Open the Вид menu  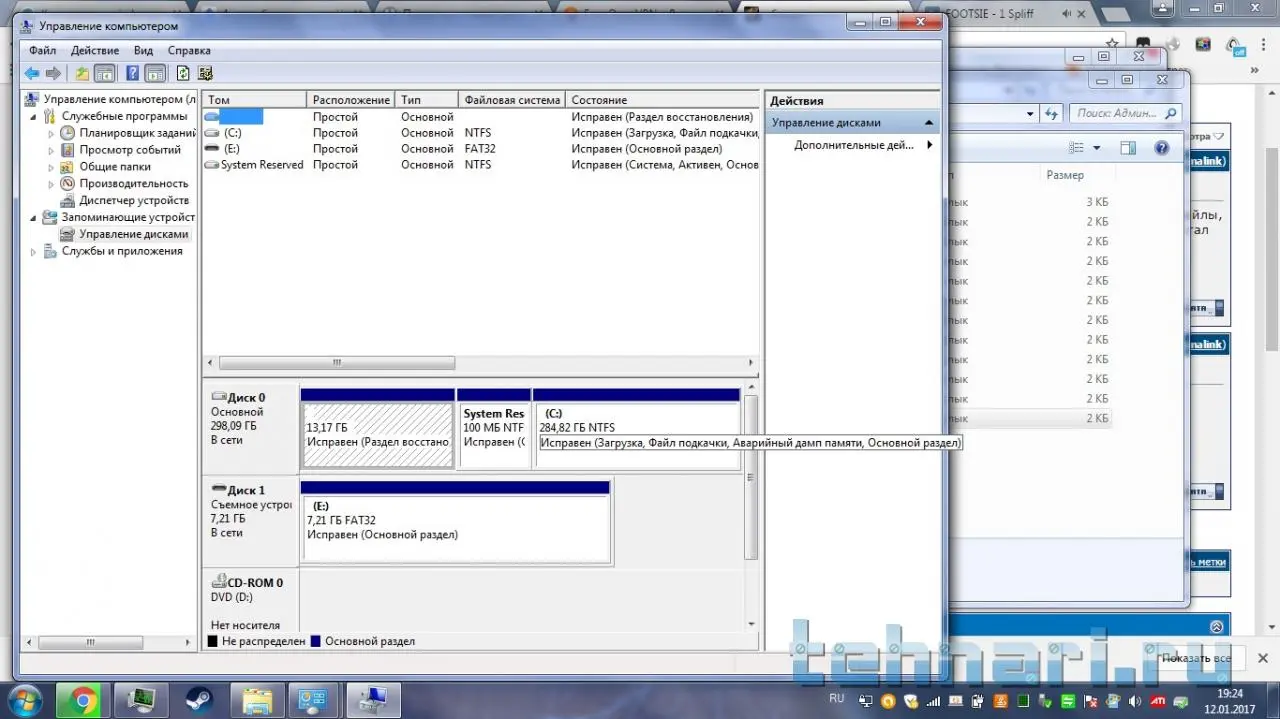(143, 50)
